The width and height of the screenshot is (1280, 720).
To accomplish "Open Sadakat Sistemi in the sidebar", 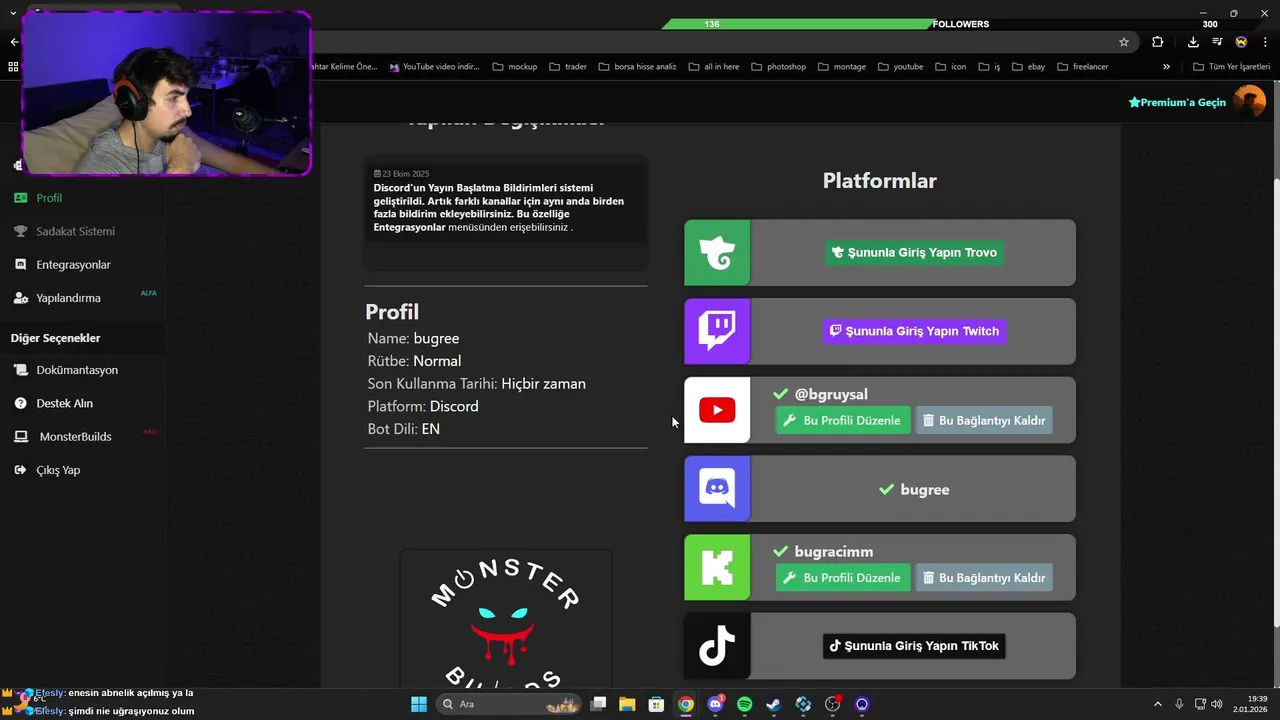I will (75, 231).
